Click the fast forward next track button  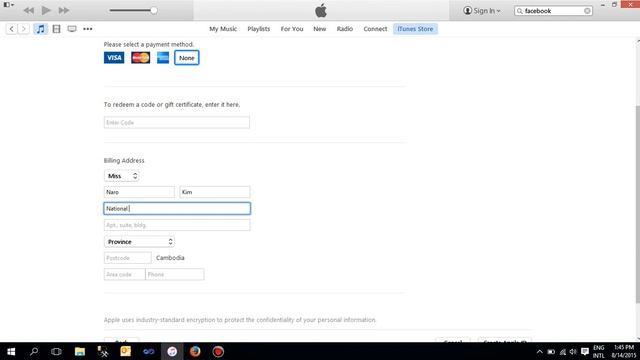tap(63, 10)
